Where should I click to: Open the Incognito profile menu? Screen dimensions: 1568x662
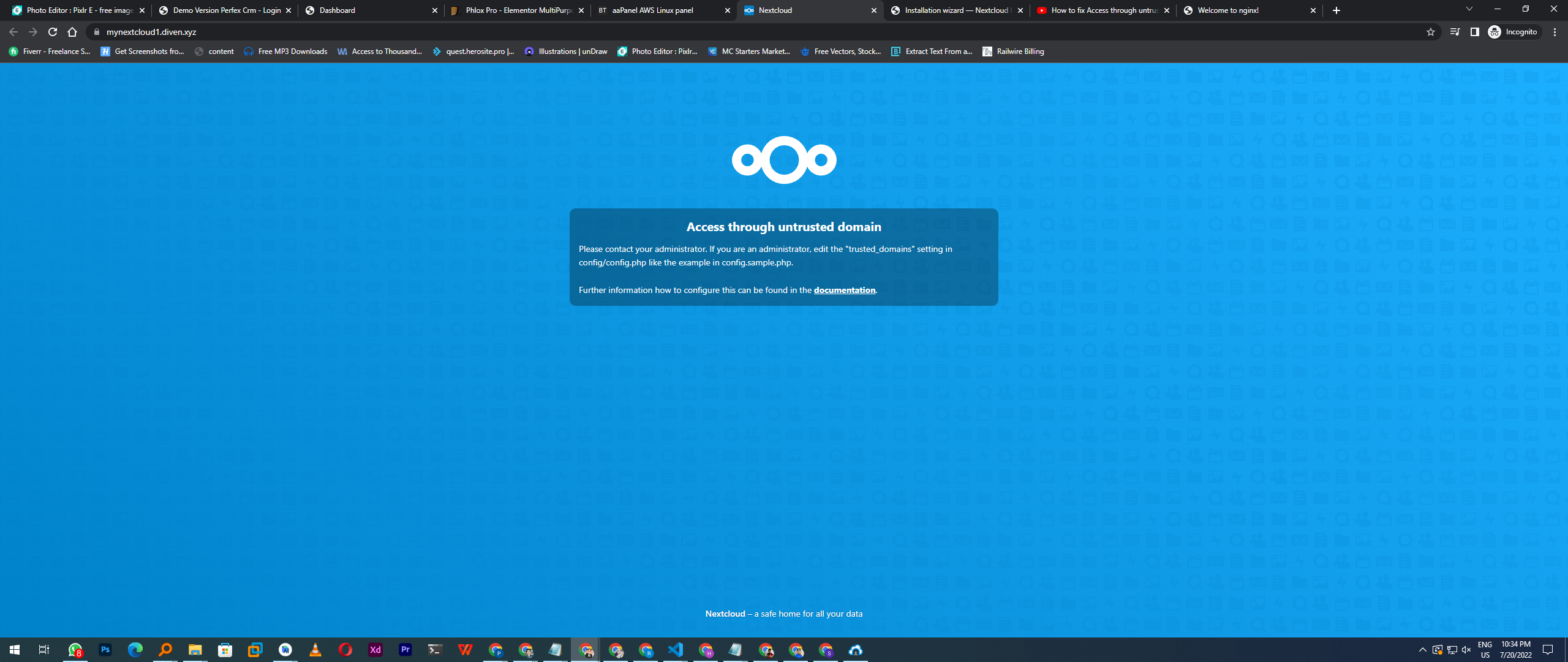pos(1513,32)
